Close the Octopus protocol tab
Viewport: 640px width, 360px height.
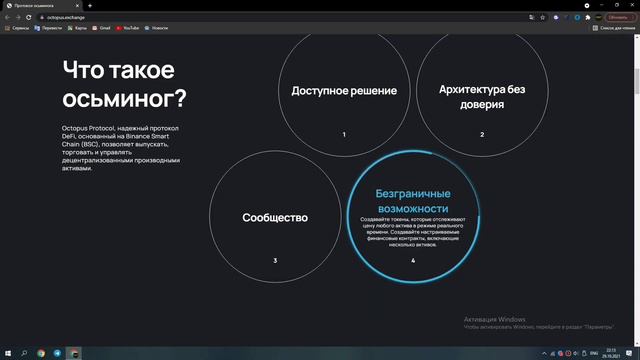pyautogui.click(x=77, y=6)
